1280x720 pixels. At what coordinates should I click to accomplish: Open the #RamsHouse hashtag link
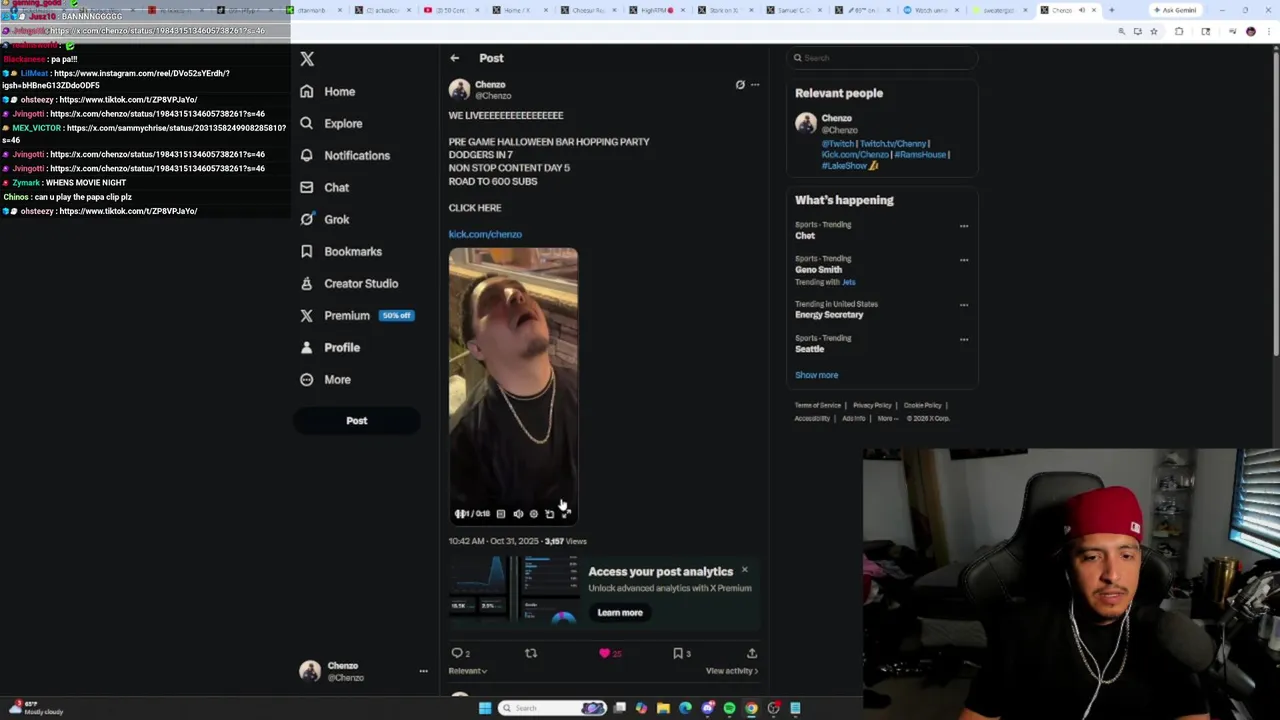click(920, 155)
